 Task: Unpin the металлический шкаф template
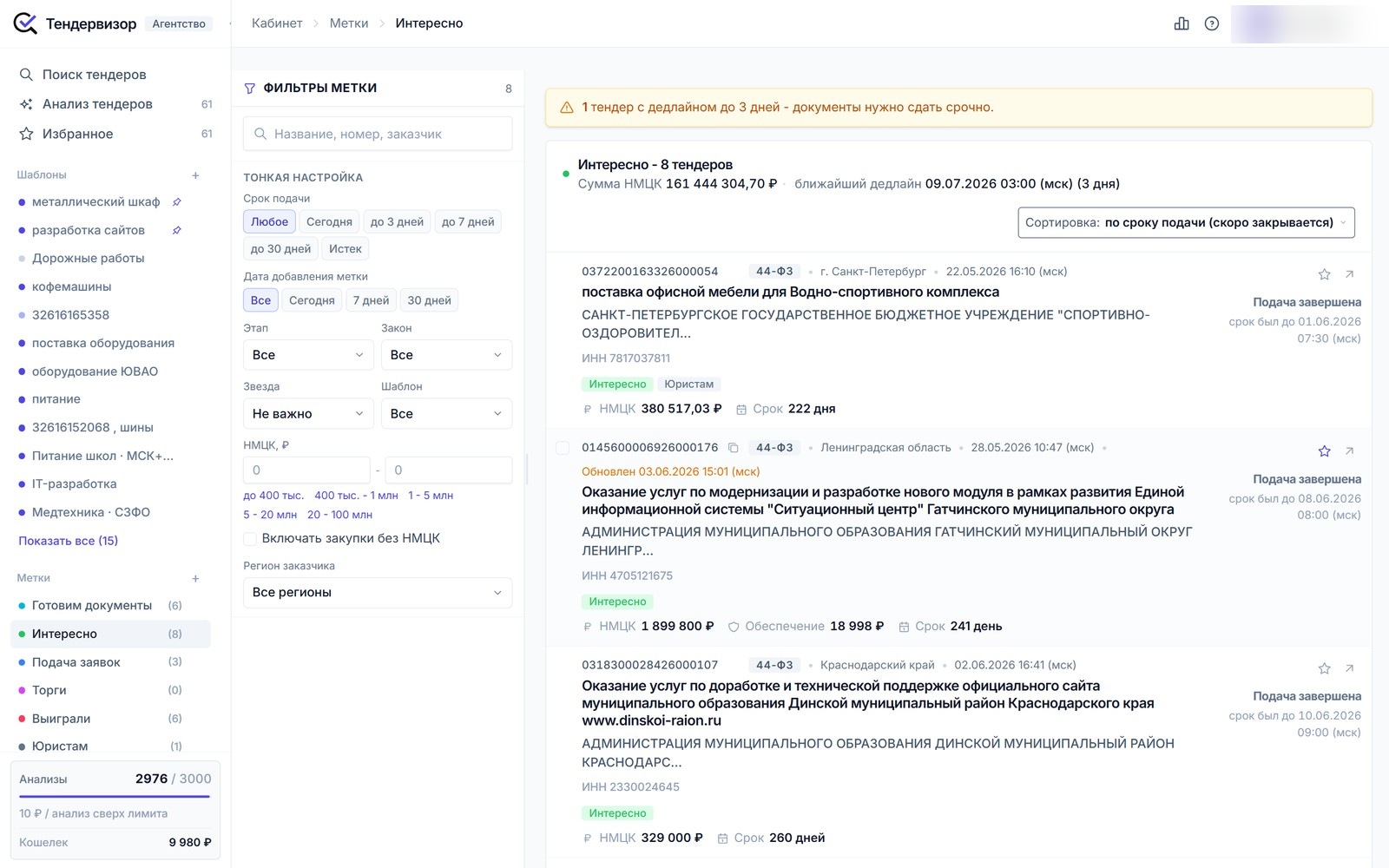(x=176, y=202)
